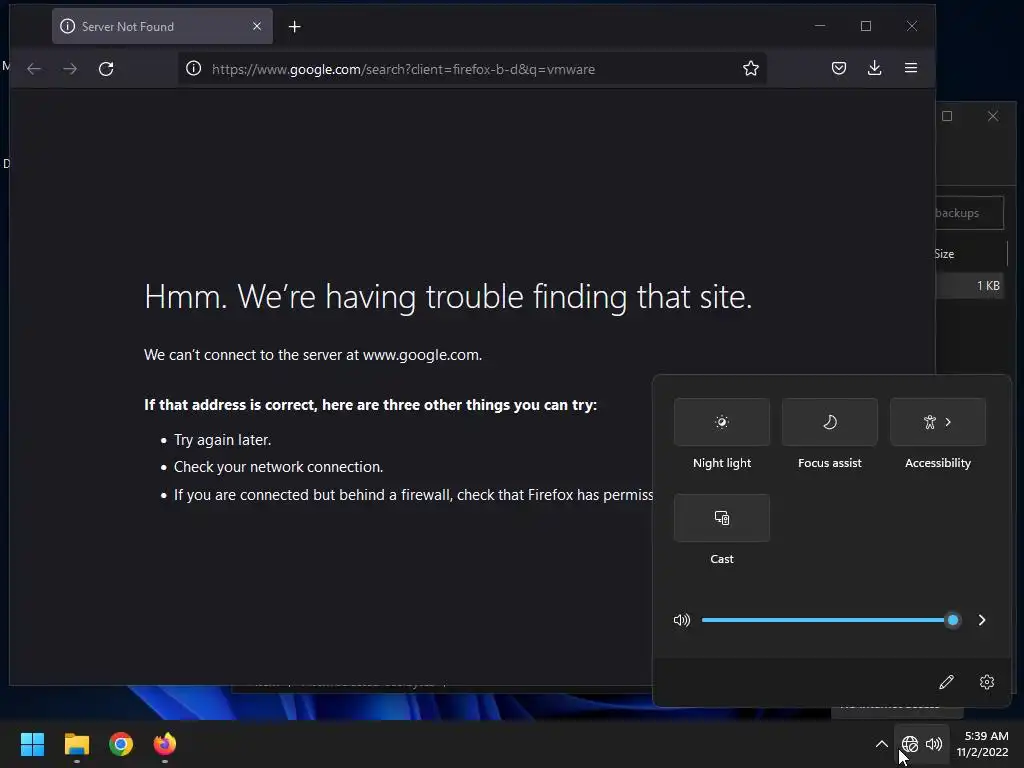Click the taskbar volume icon
This screenshot has width=1024, height=768.
coord(934,744)
